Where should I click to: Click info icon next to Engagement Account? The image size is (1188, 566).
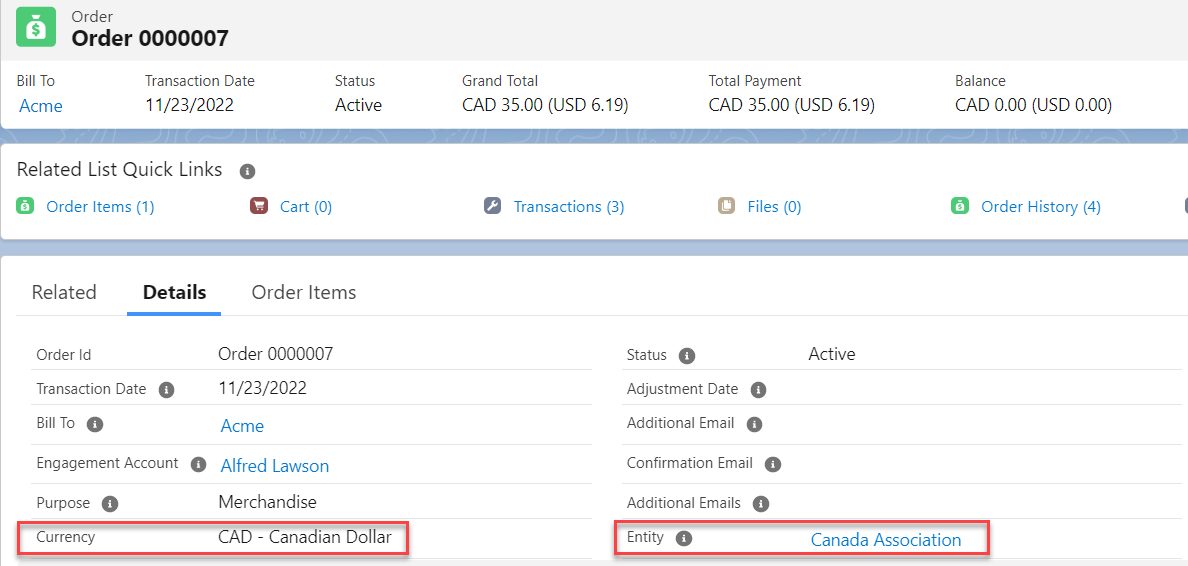[199, 464]
